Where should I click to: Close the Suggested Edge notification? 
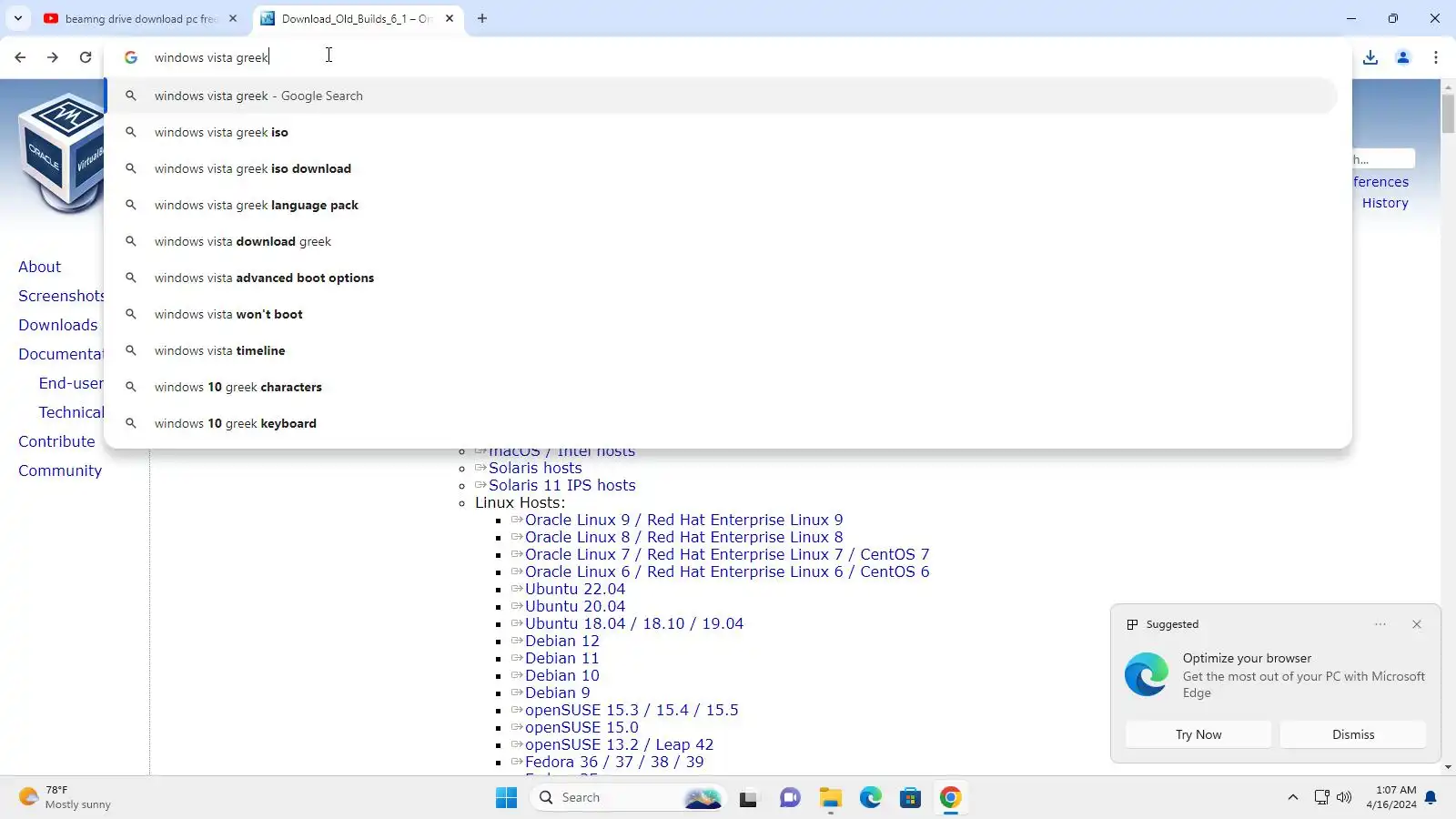(x=1417, y=624)
